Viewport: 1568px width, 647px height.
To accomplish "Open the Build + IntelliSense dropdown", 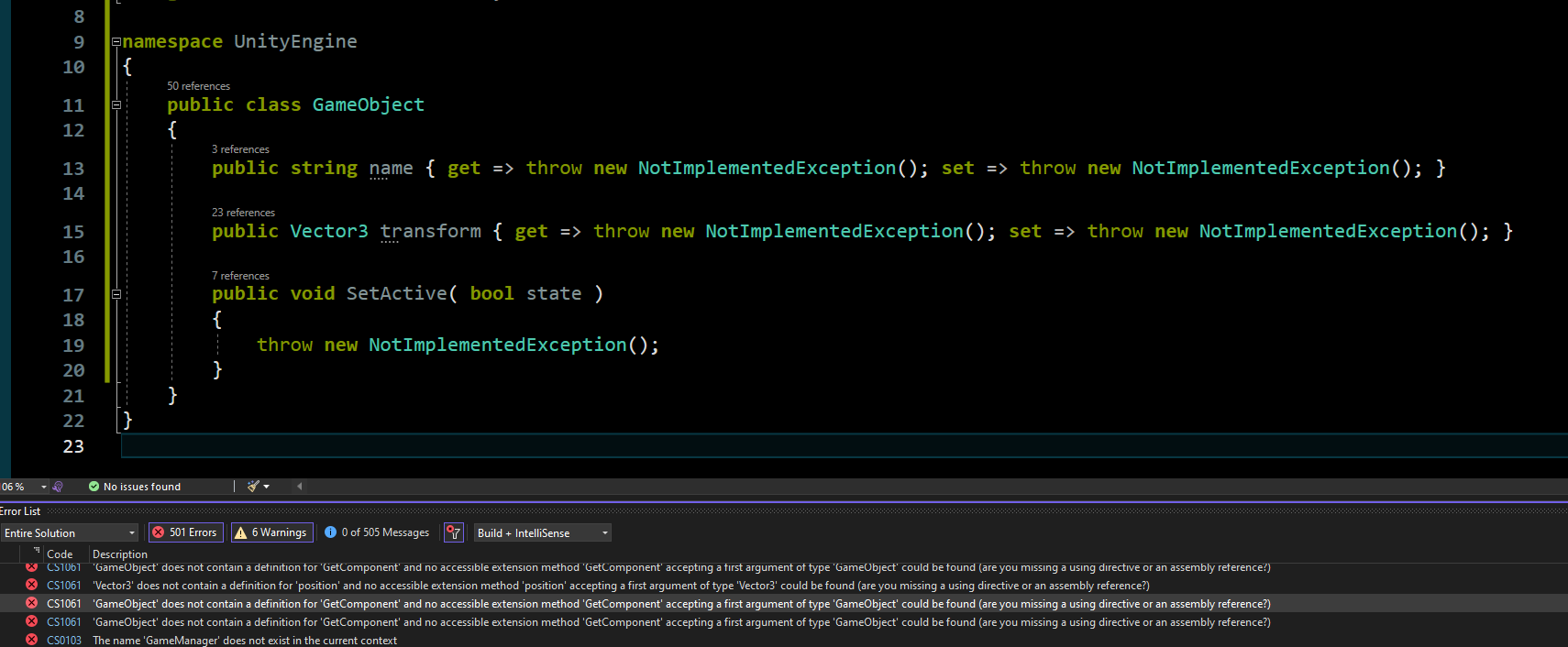I will (542, 532).
